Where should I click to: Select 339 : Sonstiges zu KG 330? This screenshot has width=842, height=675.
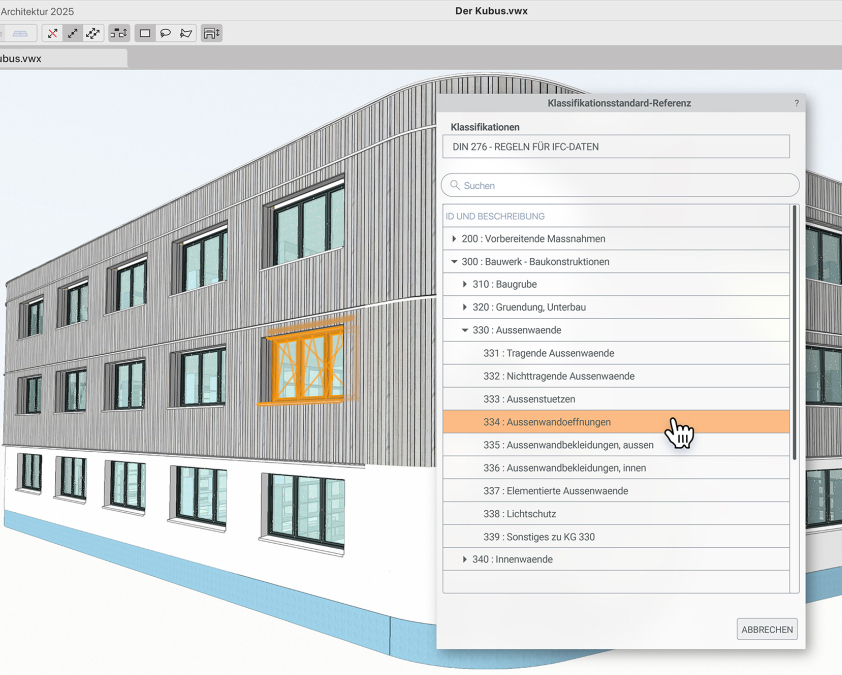[616, 537]
